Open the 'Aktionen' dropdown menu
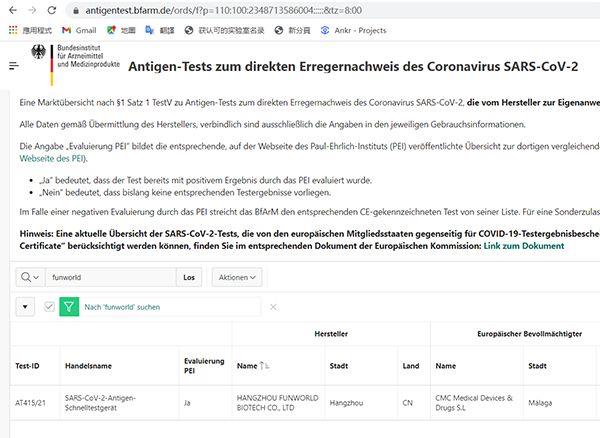Image resolution: width=600 pixels, height=438 pixels. point(237,277)
